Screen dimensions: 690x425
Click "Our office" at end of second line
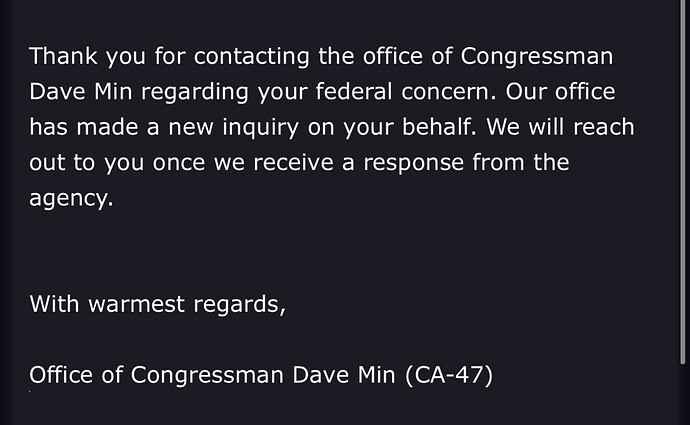[x=556, y=92]
